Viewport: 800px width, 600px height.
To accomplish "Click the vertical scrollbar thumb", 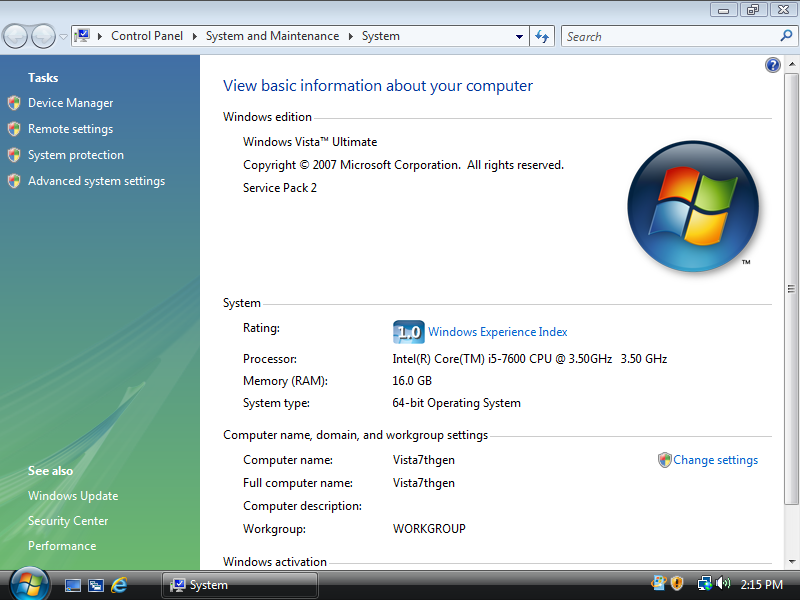I will pyautogui.click(x=791, y=289).
